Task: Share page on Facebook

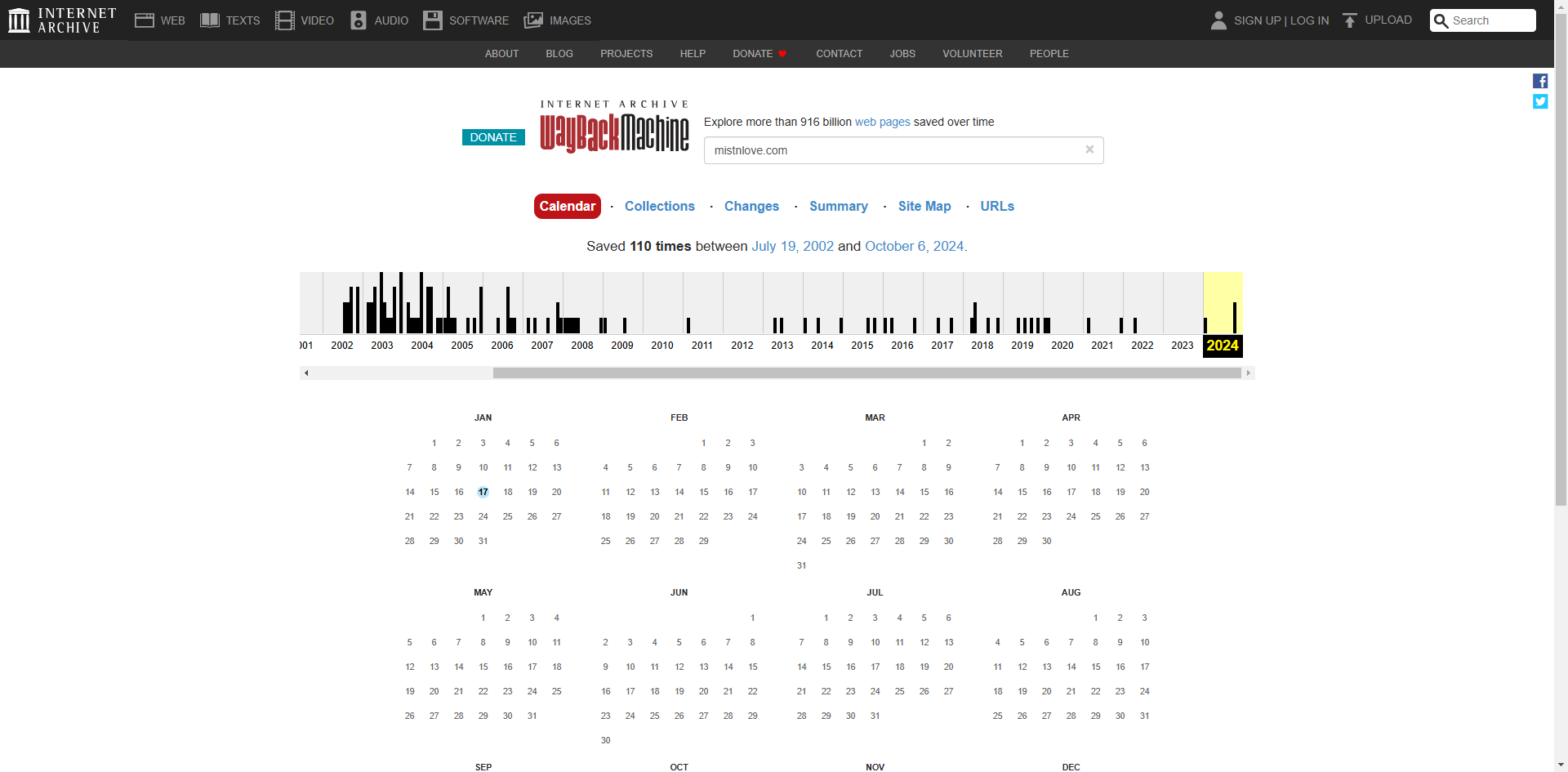Action: tap(1540, 81)
